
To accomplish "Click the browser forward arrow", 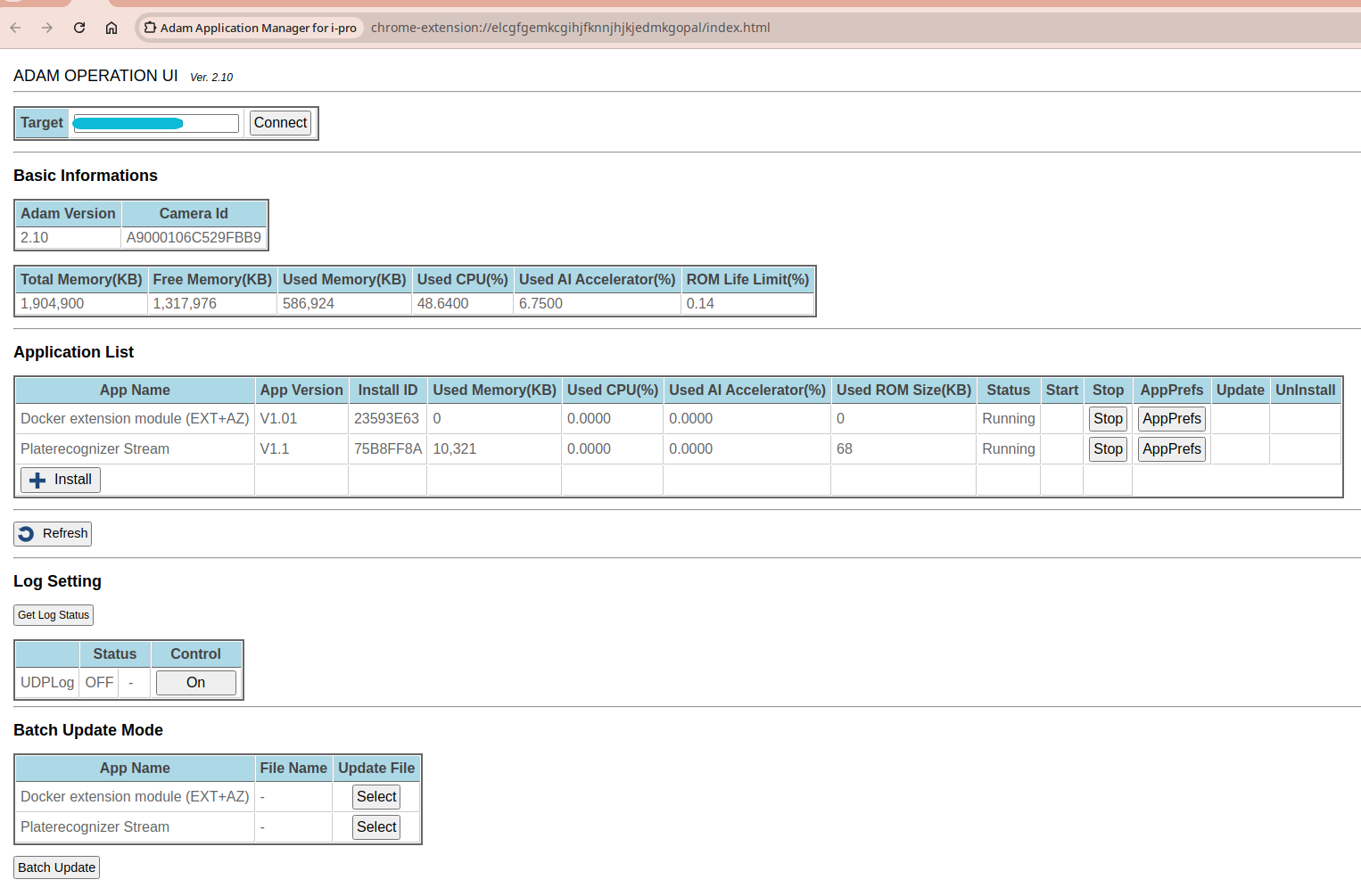I will [47, 28].
